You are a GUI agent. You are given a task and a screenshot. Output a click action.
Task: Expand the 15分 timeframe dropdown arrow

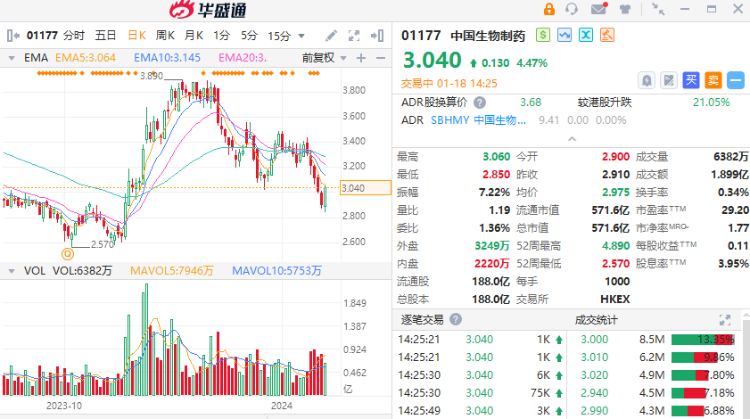click(x=301, y=36)
